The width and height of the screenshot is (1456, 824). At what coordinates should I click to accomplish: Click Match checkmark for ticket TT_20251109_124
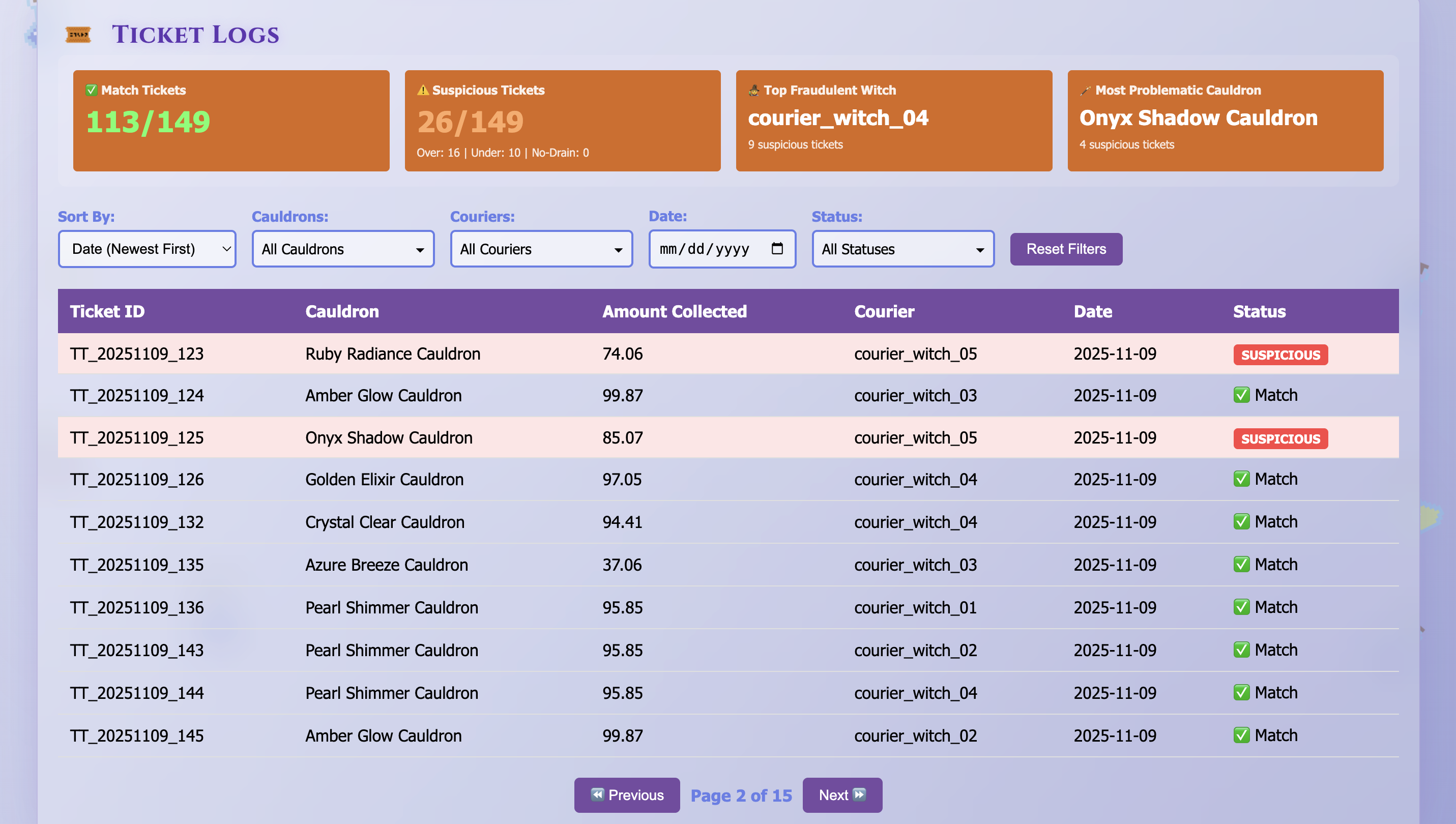[1241, 395]
